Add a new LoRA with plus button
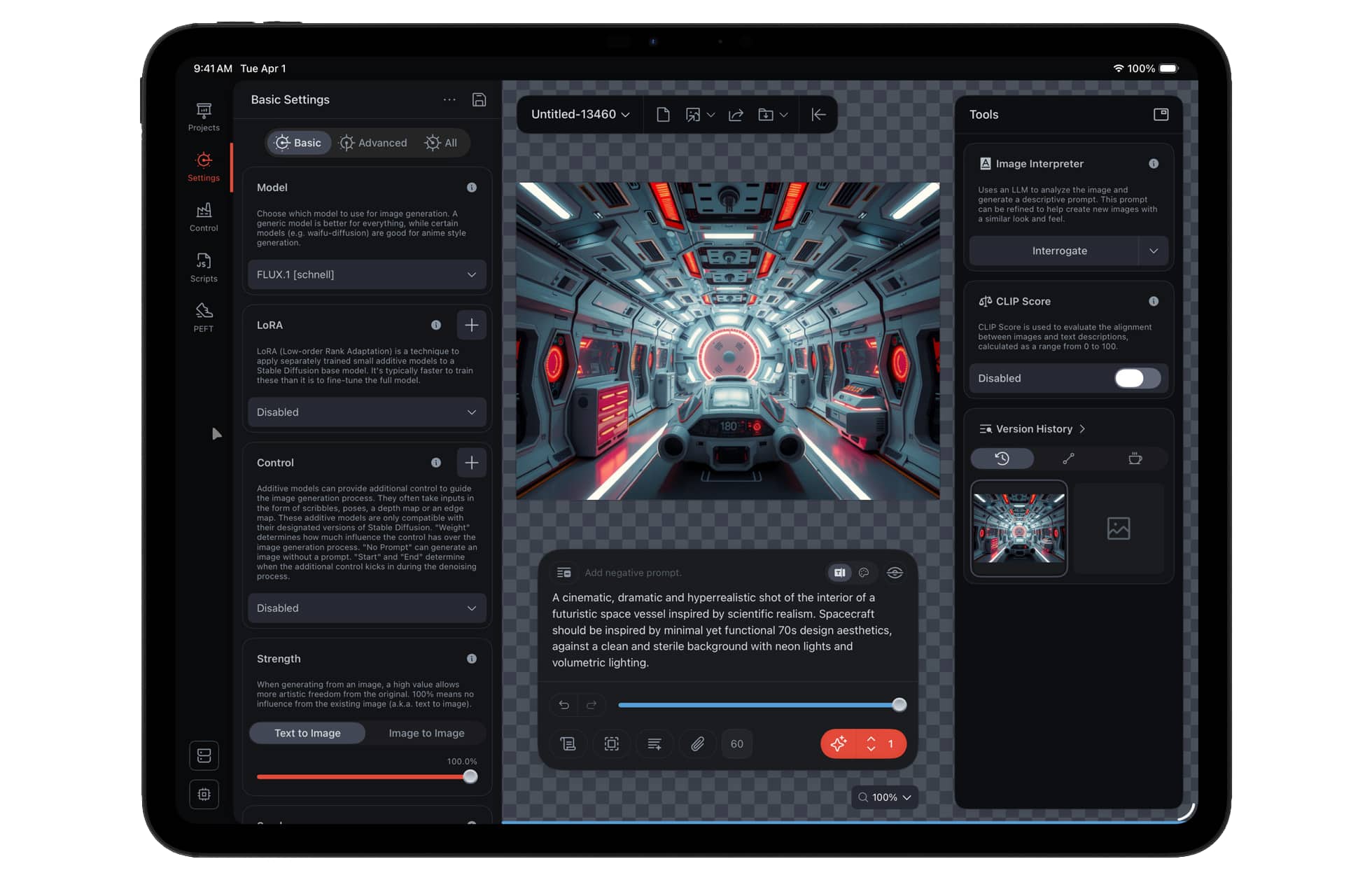1372x880 pixels. 471,325
